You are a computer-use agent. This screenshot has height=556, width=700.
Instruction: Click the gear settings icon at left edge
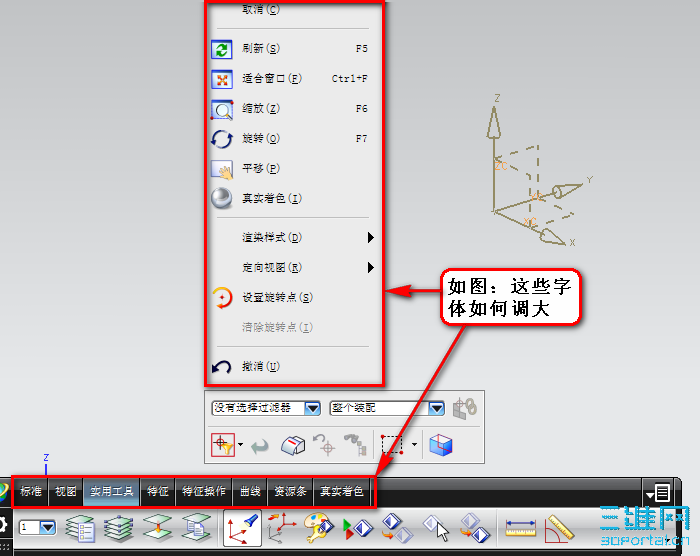pyautogui.click(x=3, y=525)
